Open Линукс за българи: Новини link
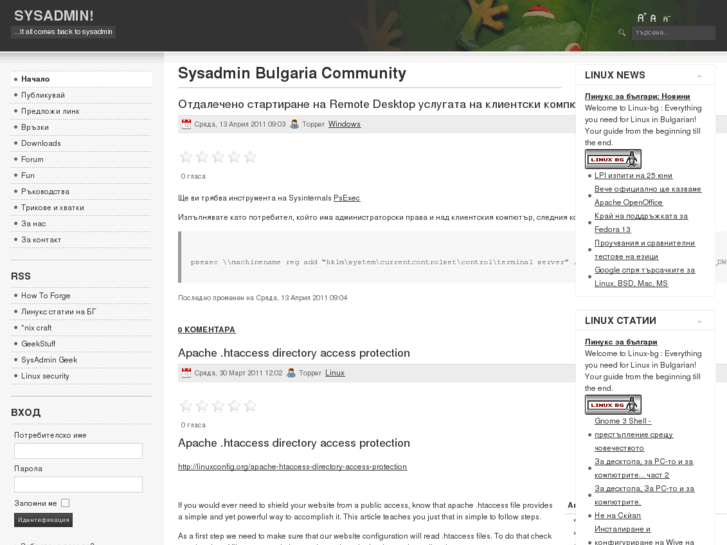The image size is (727, 545). click(637, 96)
